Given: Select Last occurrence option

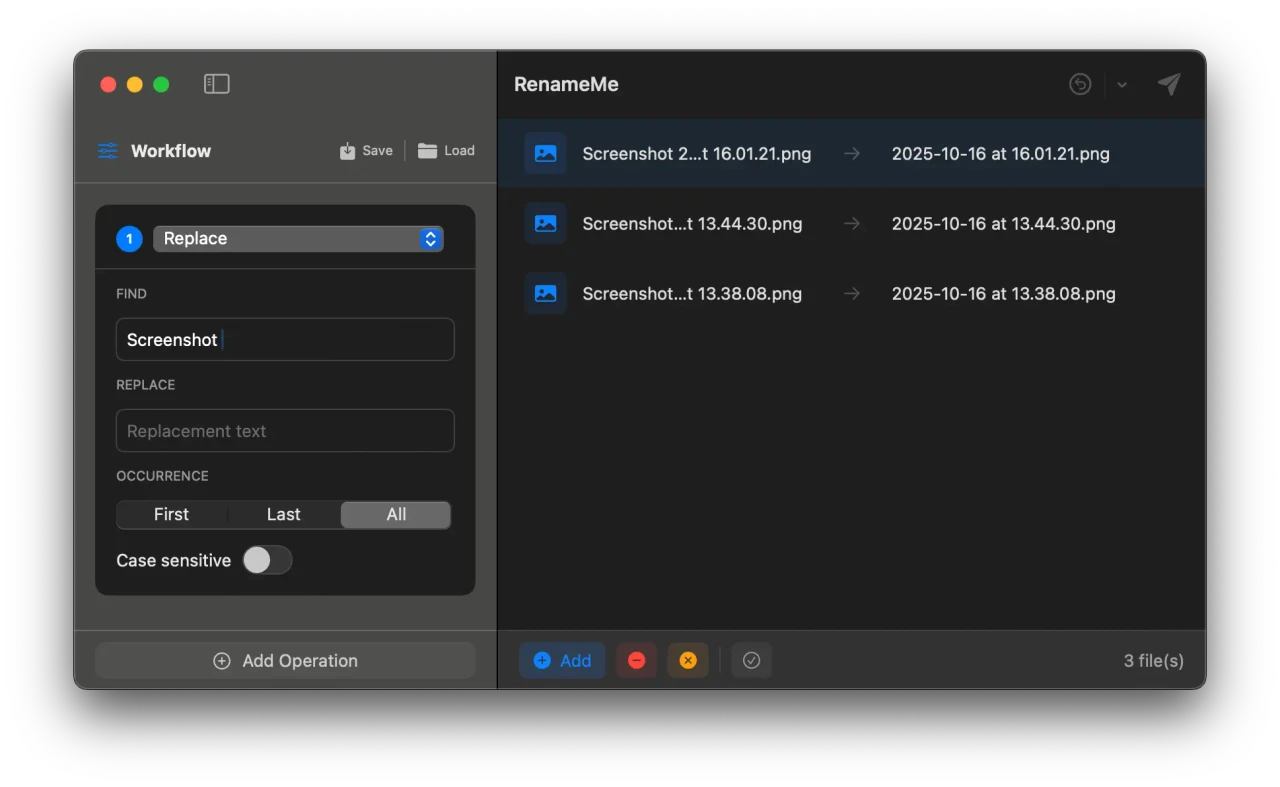Looking at the screenshot, I should click(284, 514).
